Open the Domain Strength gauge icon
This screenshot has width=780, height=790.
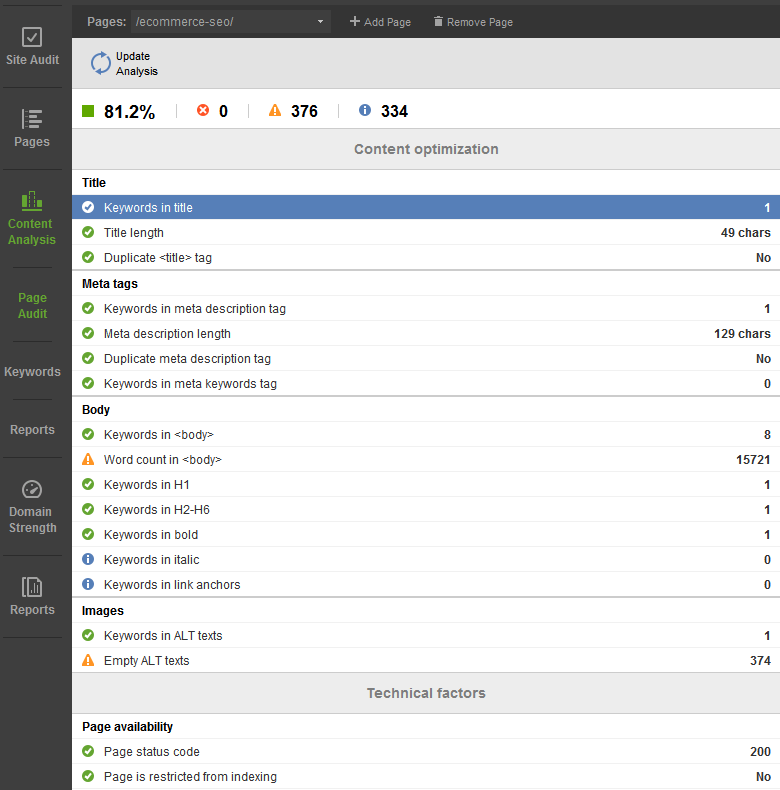click(x=32, y=489)
